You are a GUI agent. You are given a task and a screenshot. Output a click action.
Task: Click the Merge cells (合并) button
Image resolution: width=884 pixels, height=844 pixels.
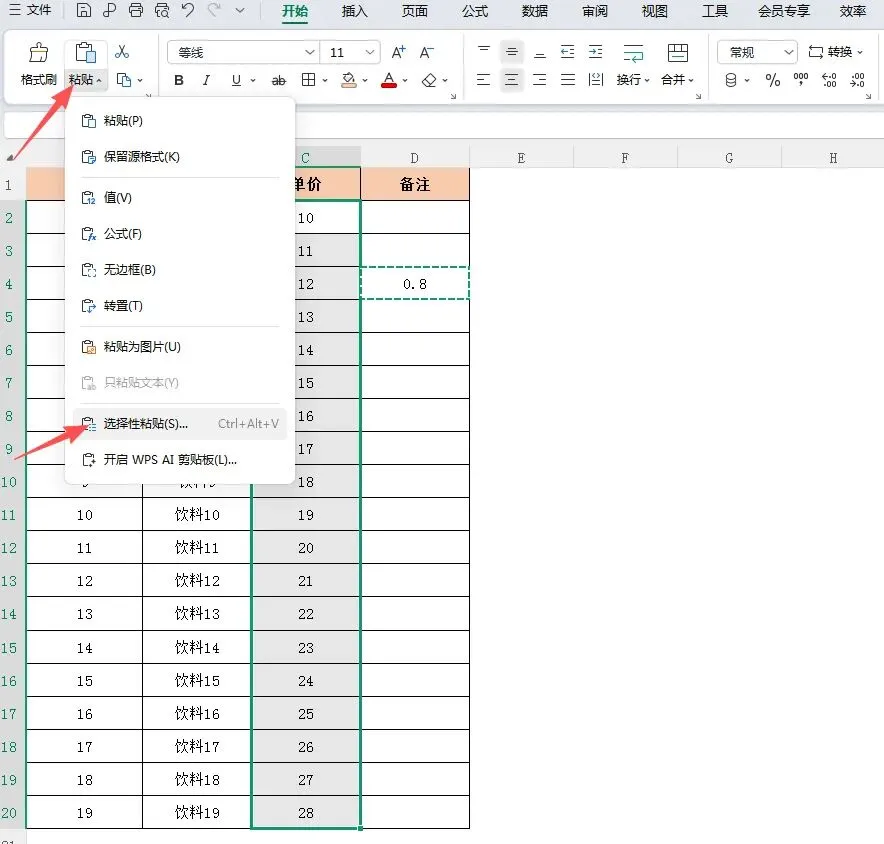[x=678, y=65]
